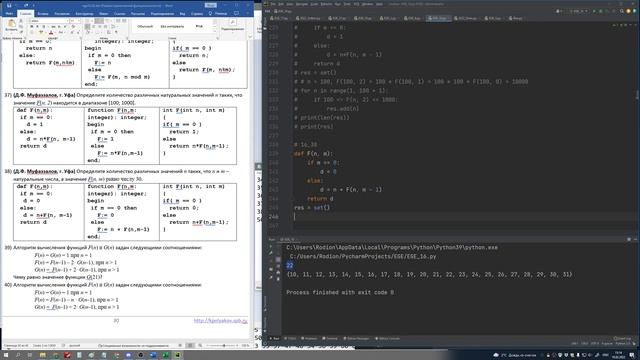
Task: Open the Python Packages tool window
Action: click(x=356, y=338)
